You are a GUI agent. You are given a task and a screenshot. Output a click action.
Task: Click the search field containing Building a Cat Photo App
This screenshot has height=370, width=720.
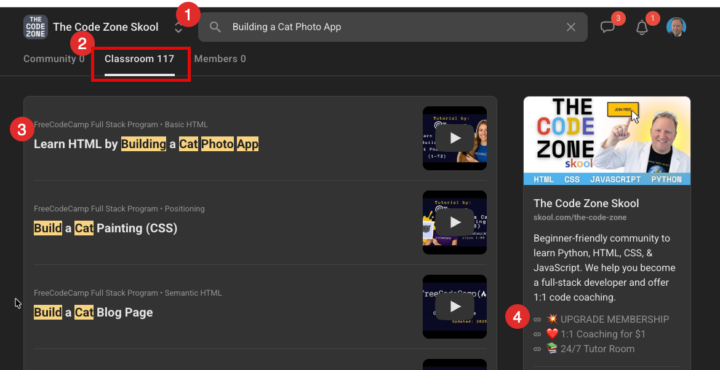coord(393,27)
